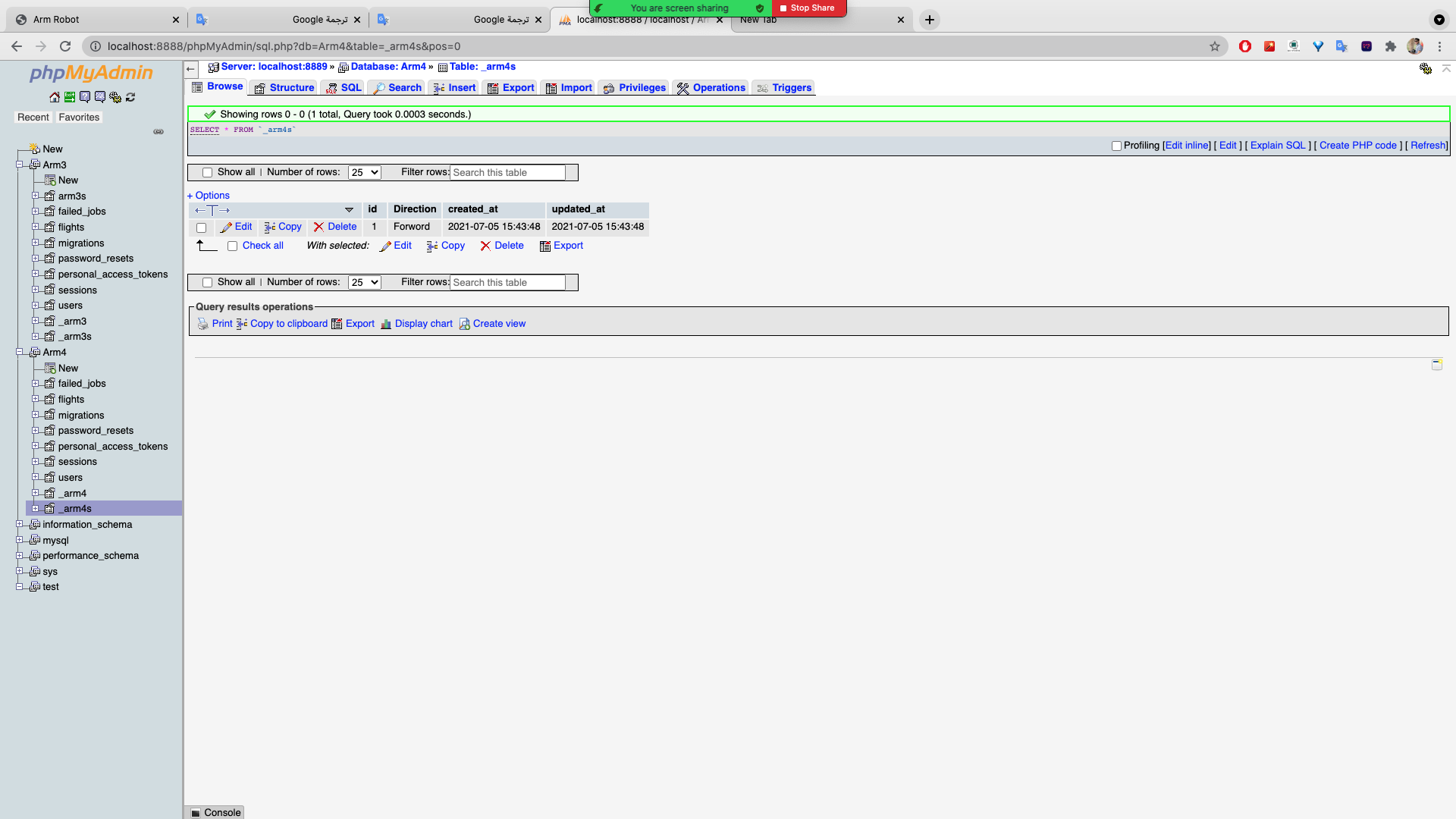Image resolution: width=1456 pixels, height=819 pixels.
Task: Click the Explain SQL link
Action: (x=1277, y=146)
